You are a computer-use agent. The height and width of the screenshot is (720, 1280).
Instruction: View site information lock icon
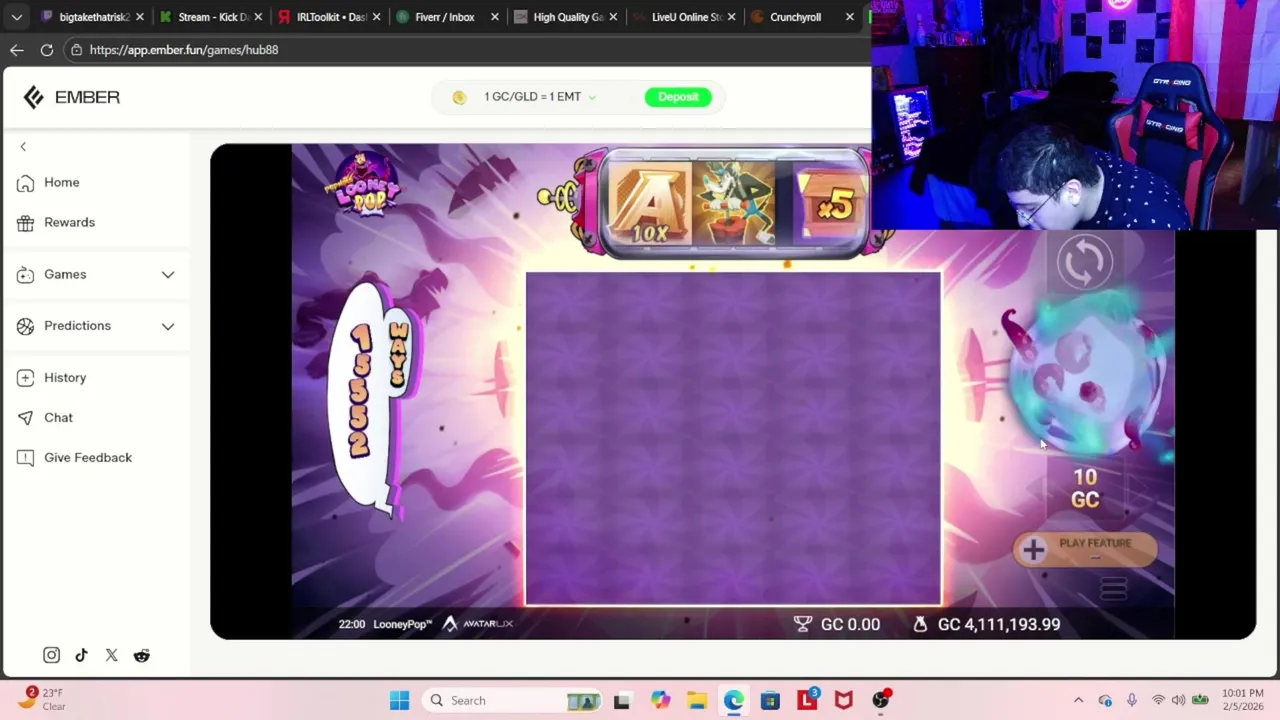click(x=77, y=50)
